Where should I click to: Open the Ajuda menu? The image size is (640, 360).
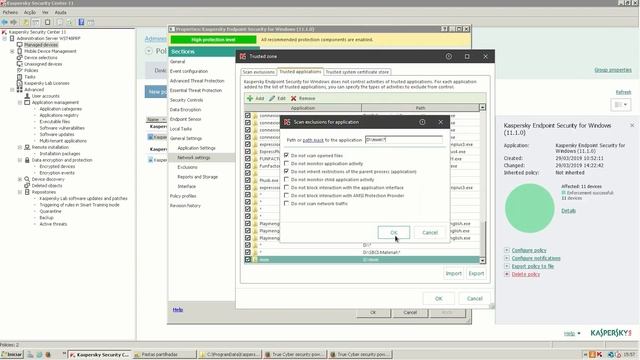pyautogui.click(x=60, y=12)
